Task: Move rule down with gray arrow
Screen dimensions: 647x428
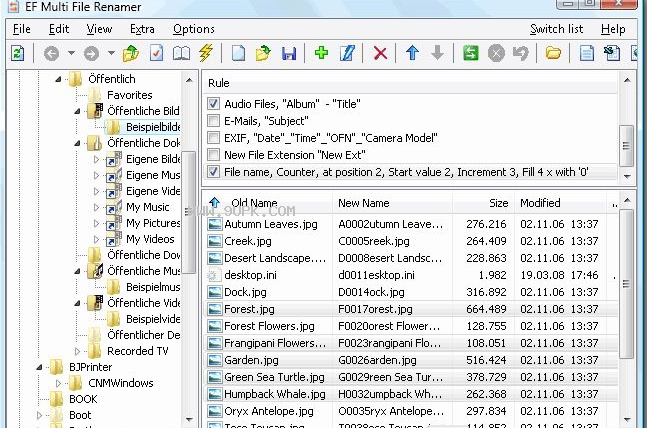Action: (437, 53)
